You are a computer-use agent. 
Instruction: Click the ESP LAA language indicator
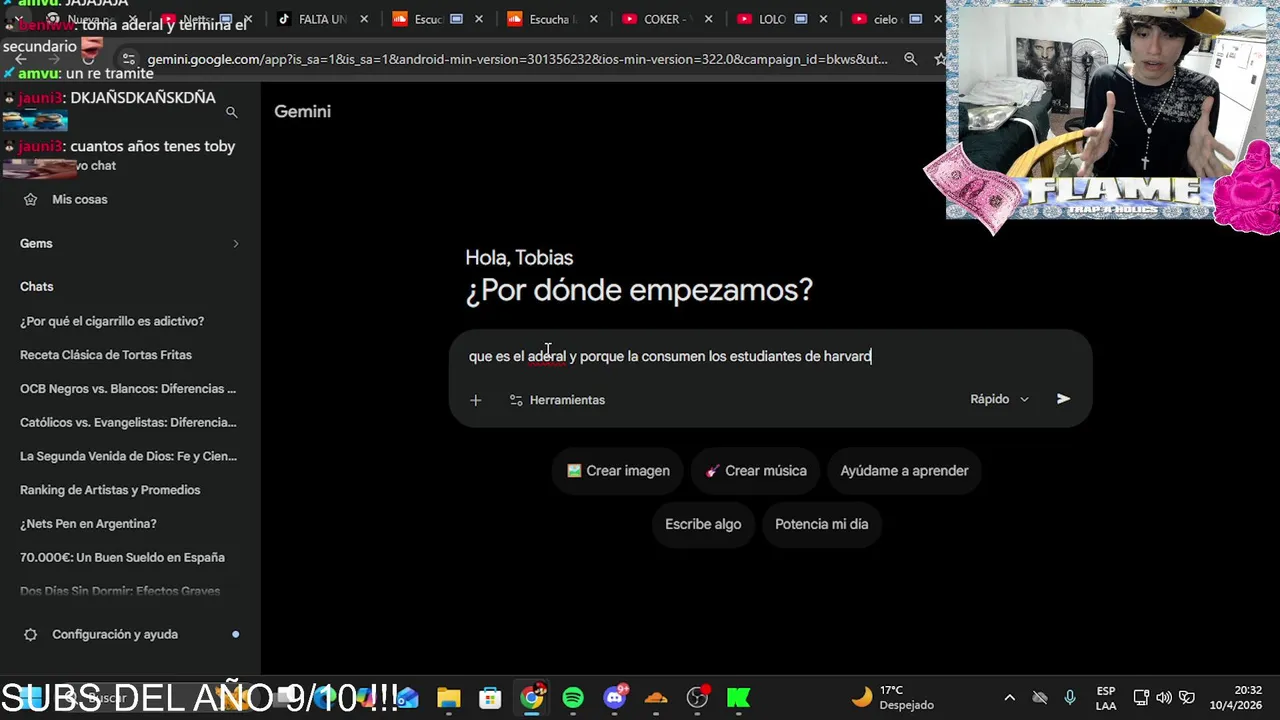tap(1106, 698)
